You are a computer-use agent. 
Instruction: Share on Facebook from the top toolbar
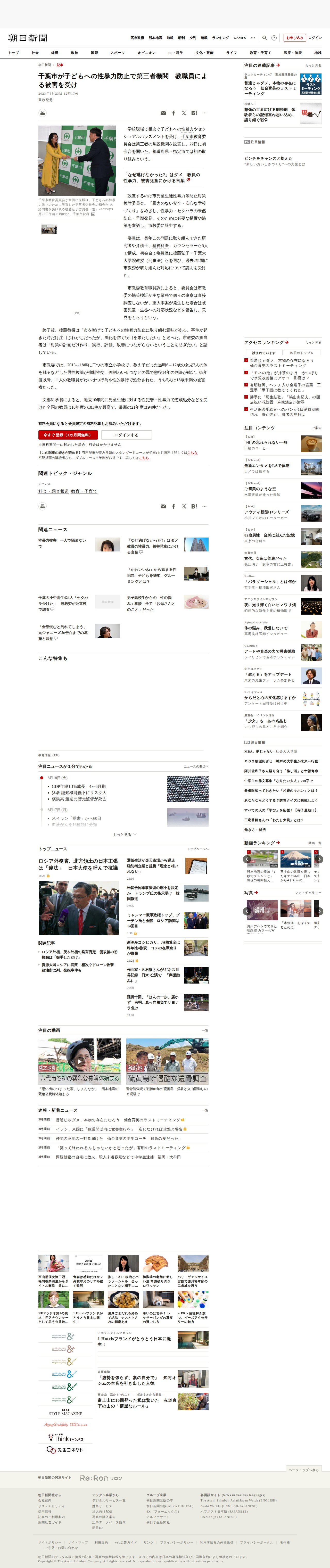[174, 113]
